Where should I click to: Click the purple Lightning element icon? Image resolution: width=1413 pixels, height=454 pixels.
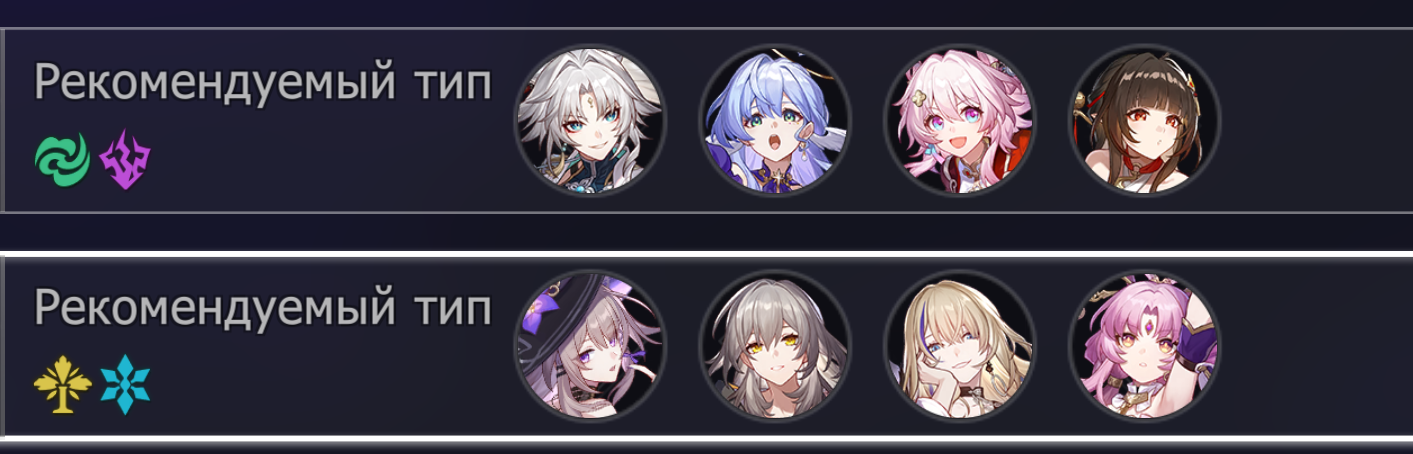124,157
